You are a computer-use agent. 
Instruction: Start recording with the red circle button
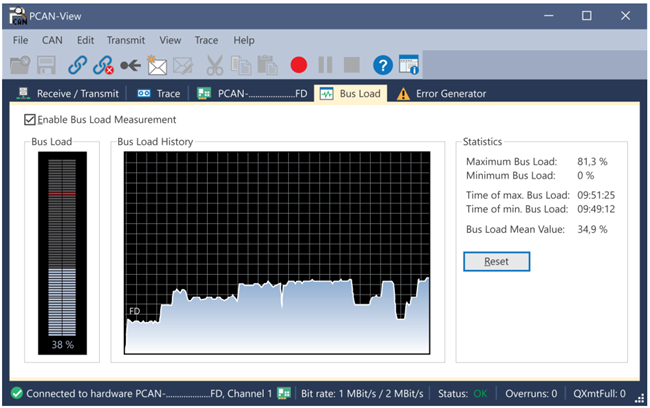coord(298,65)
